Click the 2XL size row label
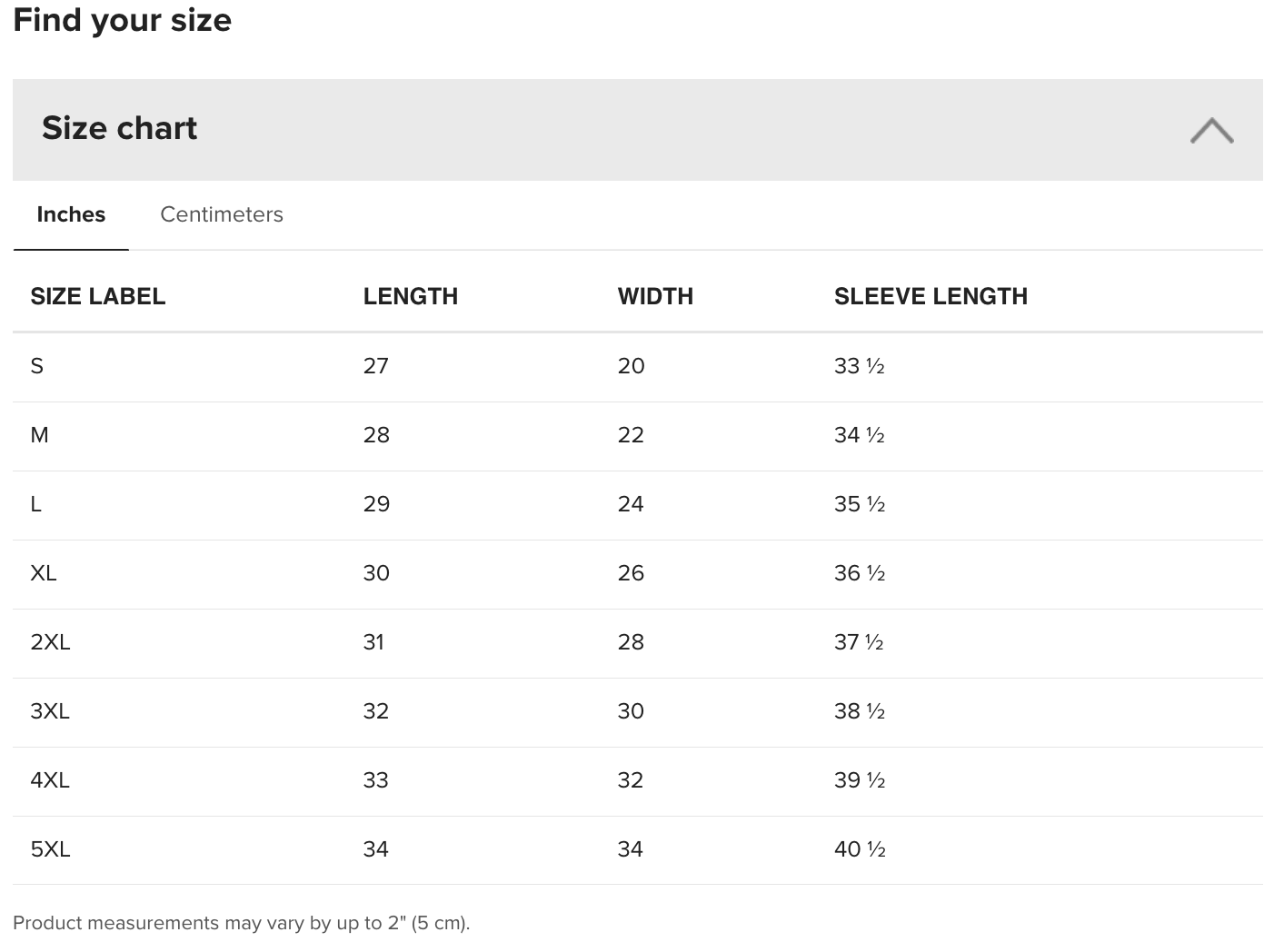 (x=50, y=642)
